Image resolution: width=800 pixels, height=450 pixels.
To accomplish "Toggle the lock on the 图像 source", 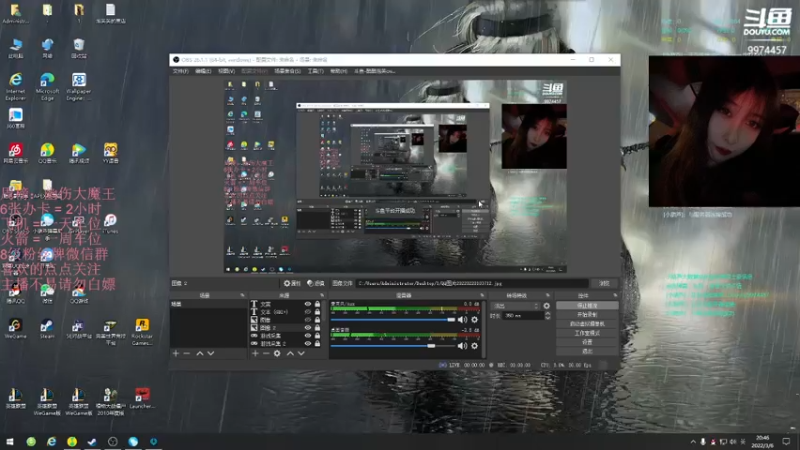I will tap(317, 320).
